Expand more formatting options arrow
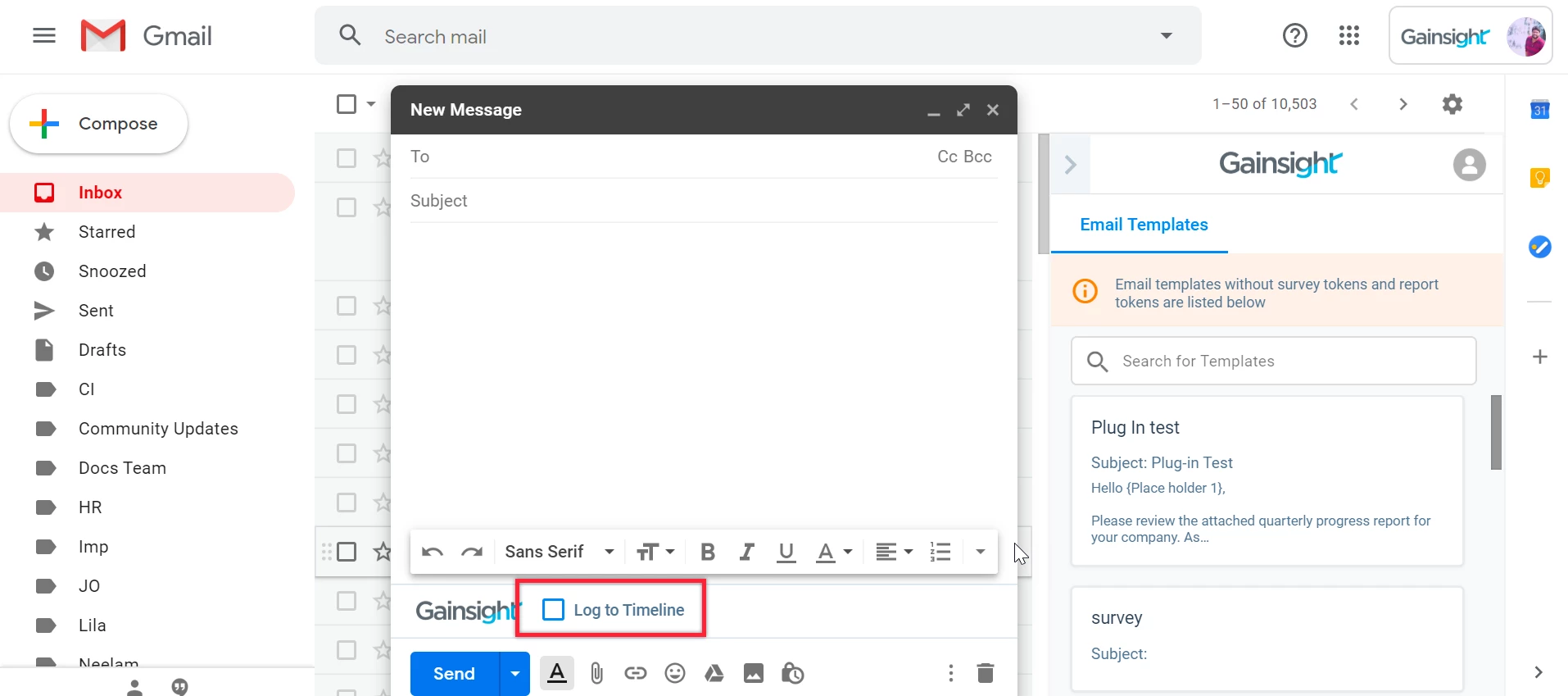1568x696 pixels. pos(980,552)
